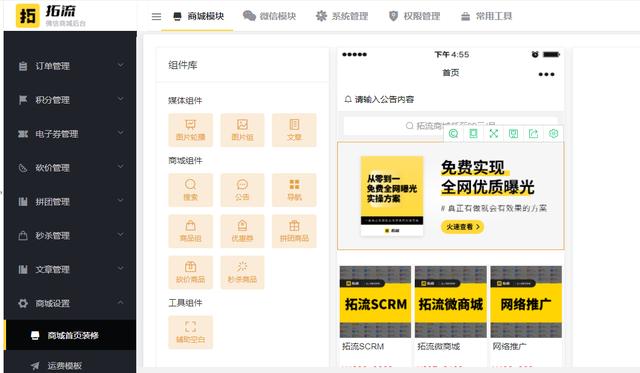Screen dimensions: 640x373
Task: Click the 拓流SCRM product title text
Action: click(363, 346)
